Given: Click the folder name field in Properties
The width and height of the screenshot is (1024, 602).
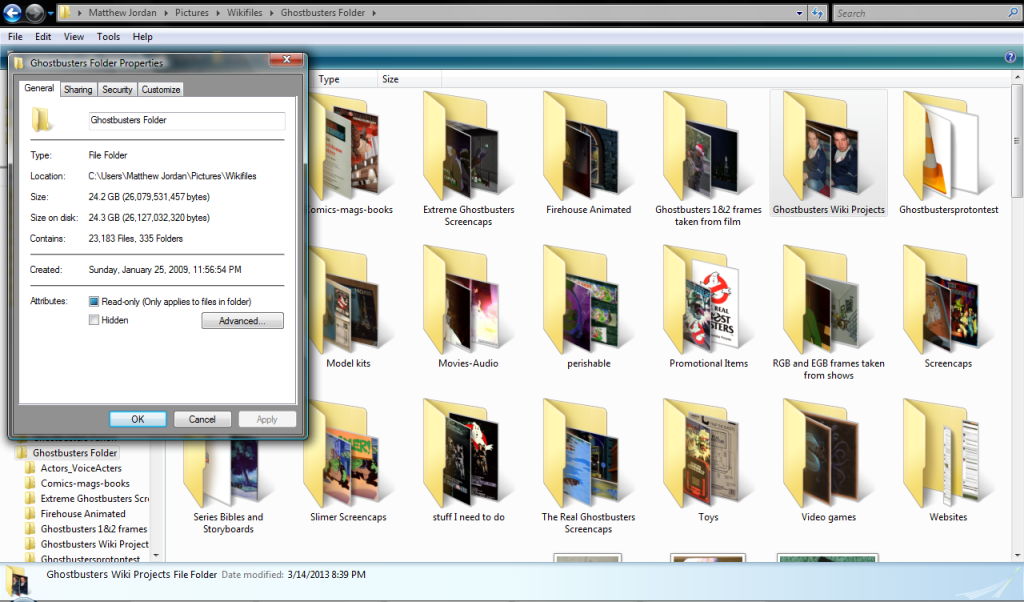Looking at the screenshot, I should [187, 121].
